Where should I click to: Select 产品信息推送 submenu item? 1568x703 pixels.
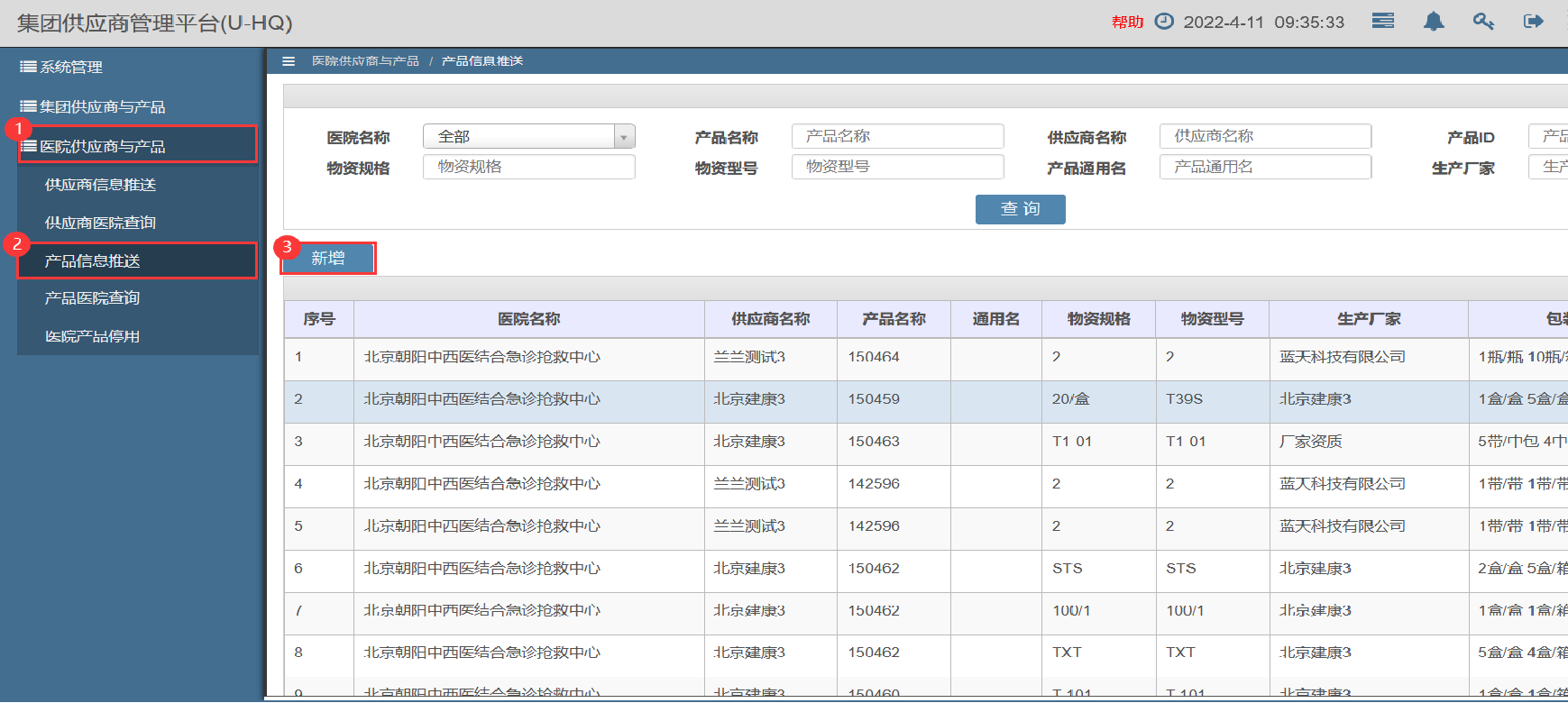click(x=137, y=260)
